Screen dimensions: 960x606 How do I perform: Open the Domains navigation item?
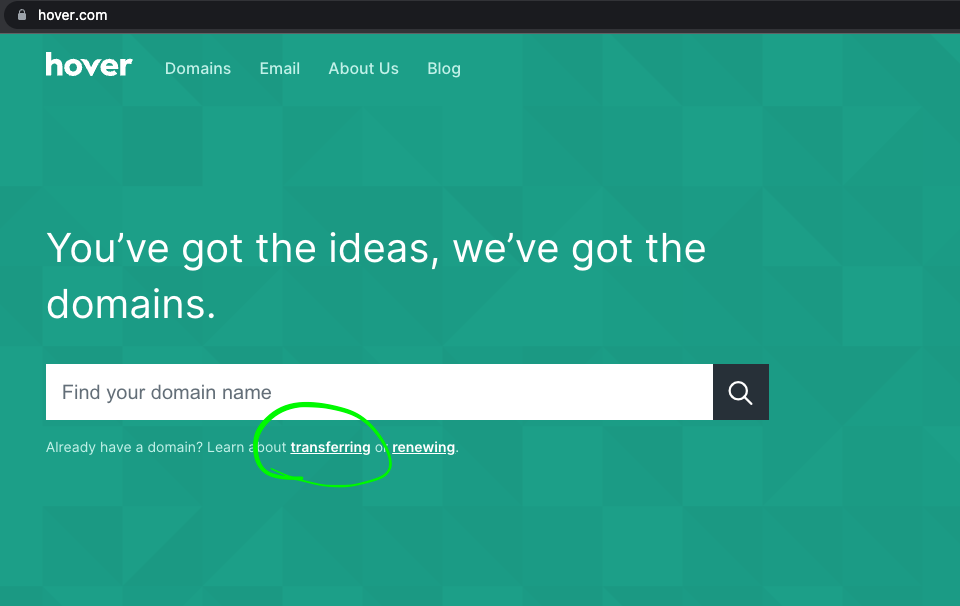(198, 69)
